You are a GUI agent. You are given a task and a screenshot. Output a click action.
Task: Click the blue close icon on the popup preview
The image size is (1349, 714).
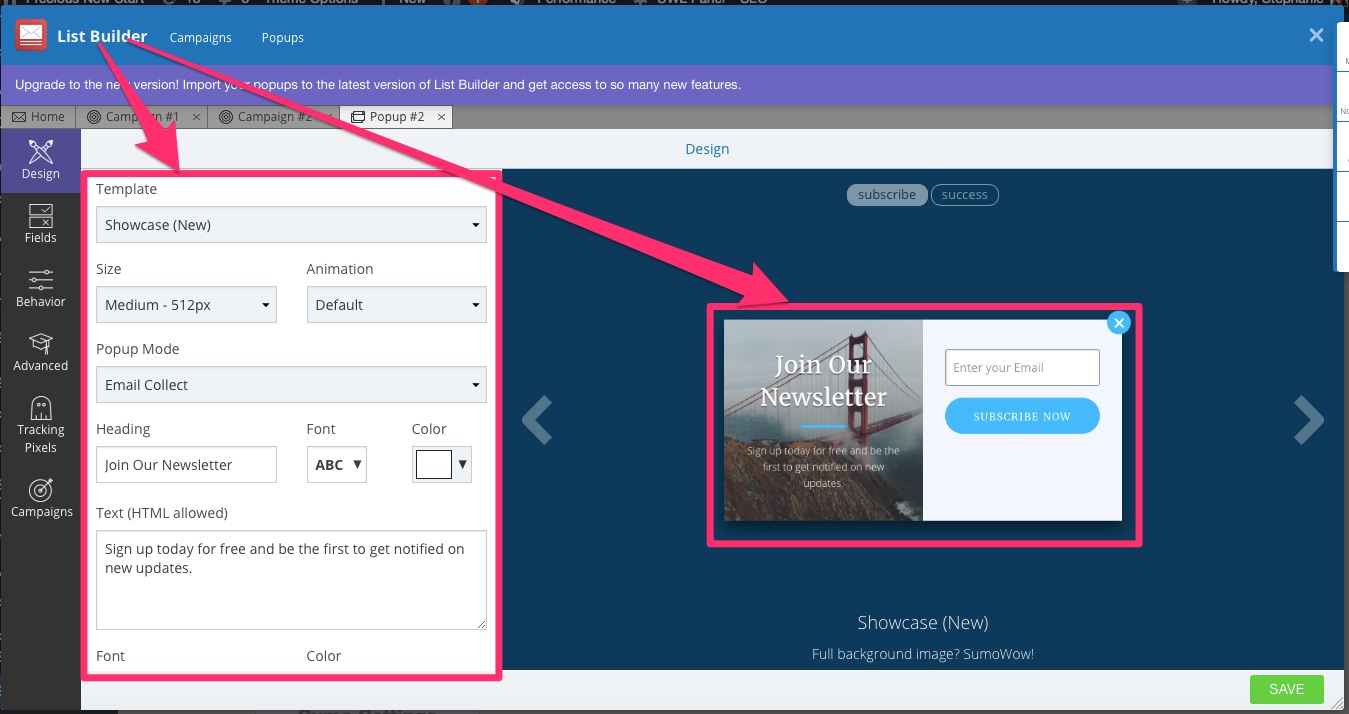pyautogui.click(x=1119, y=322)
